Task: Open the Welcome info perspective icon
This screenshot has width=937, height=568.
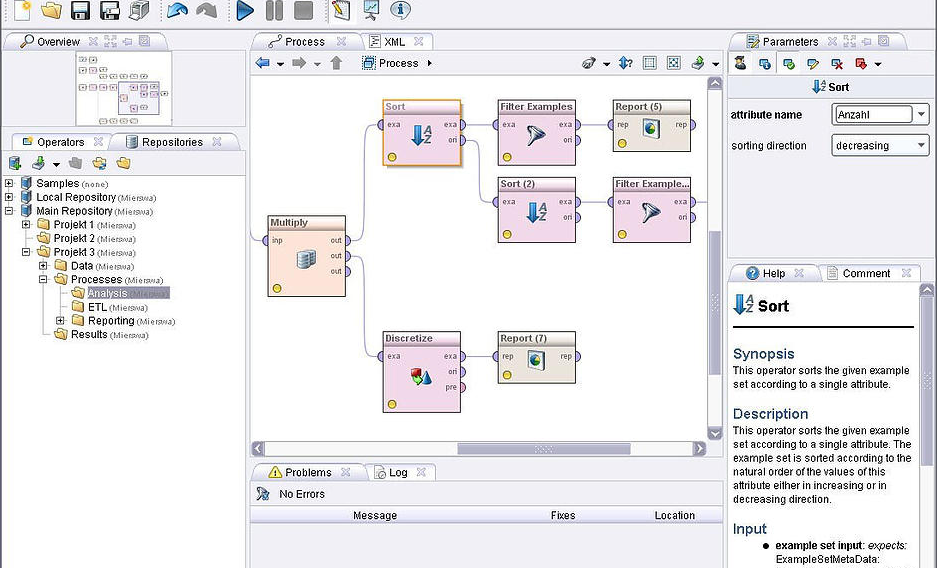Action: (x=400, y=10)
